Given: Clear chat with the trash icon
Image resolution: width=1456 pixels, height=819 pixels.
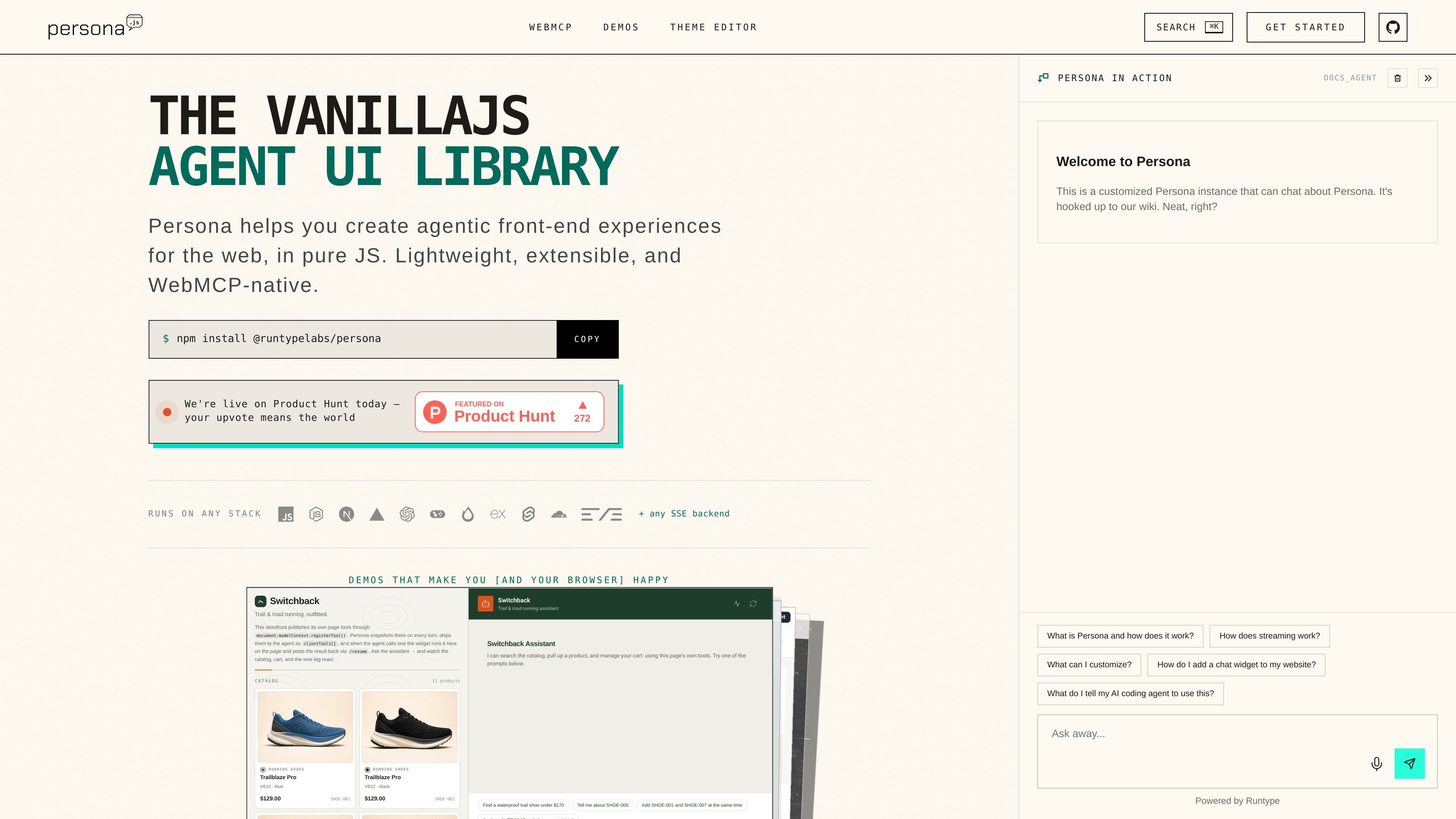Looking at the screenshot, I should 1397,78.
